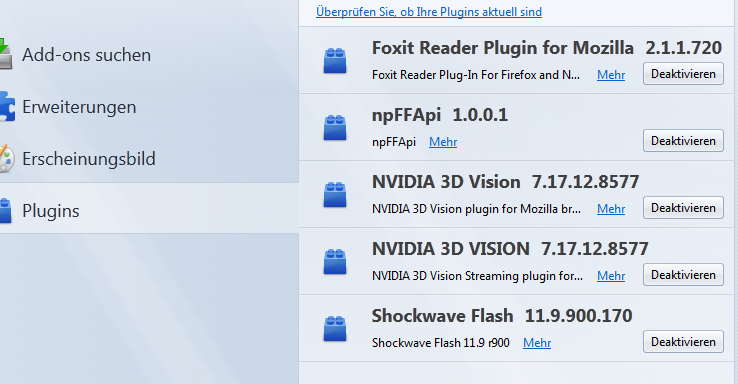Select the NVIDIA 3D VISION 7.17.12.8577 uppercase title

(x=510, y=249)
